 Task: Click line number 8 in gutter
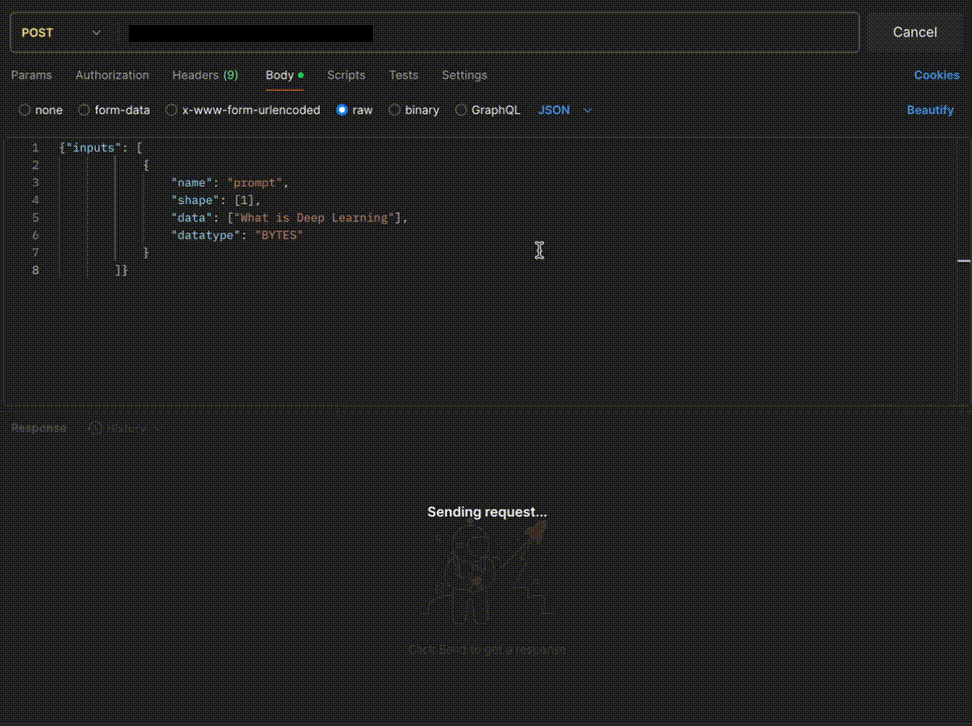point(35,270)
